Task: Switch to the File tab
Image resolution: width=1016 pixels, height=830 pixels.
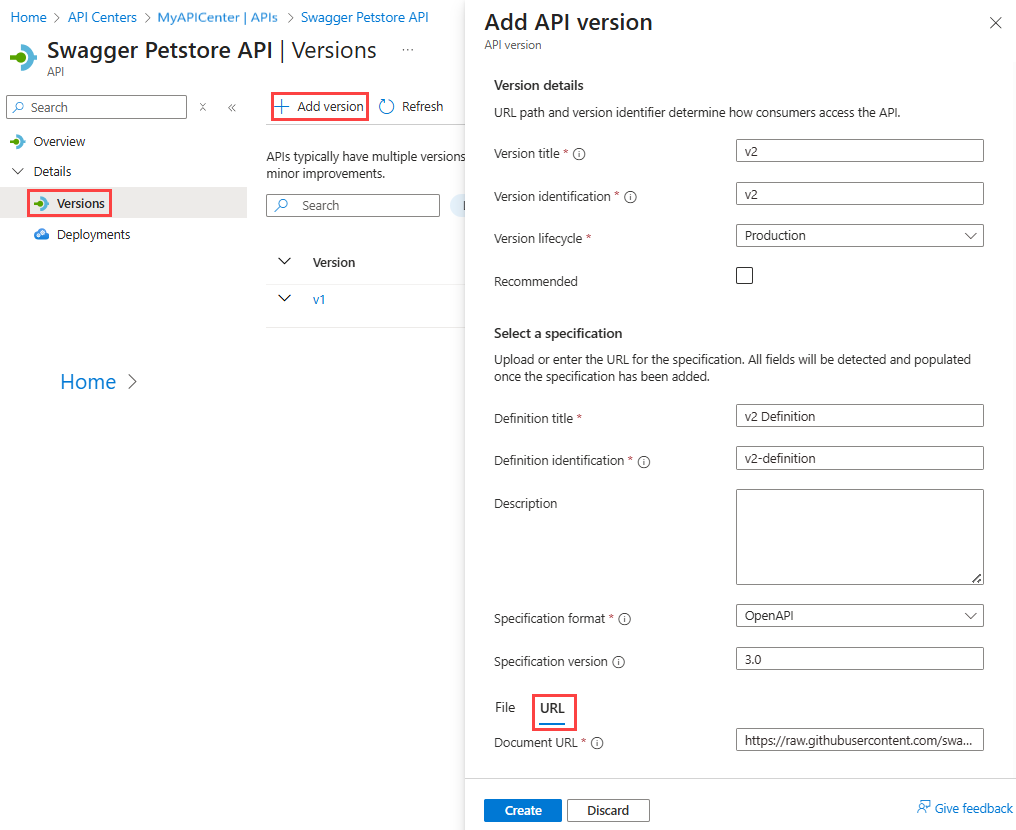Action: coord(505,708)
